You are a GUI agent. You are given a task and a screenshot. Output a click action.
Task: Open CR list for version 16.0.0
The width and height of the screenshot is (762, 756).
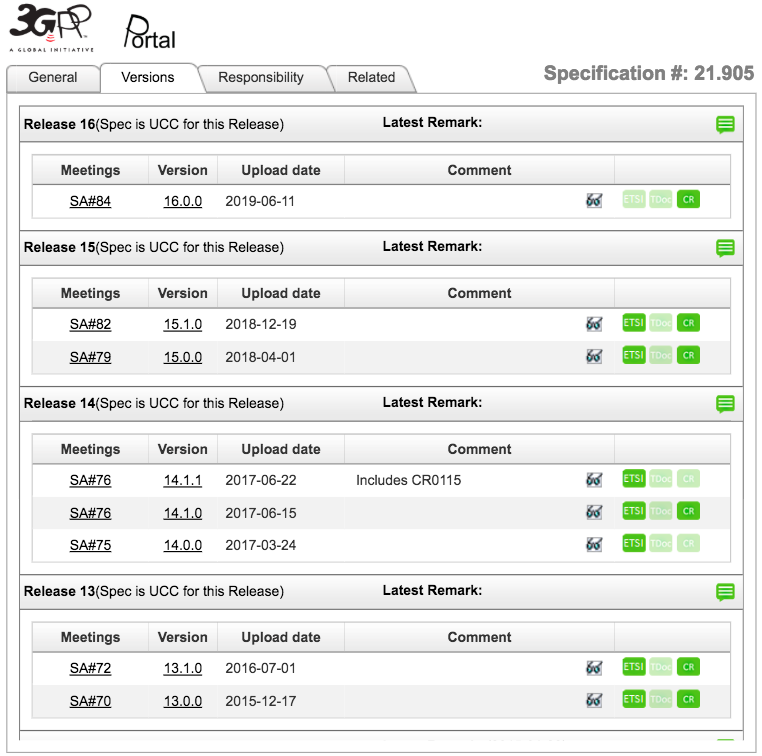[688, 199]
